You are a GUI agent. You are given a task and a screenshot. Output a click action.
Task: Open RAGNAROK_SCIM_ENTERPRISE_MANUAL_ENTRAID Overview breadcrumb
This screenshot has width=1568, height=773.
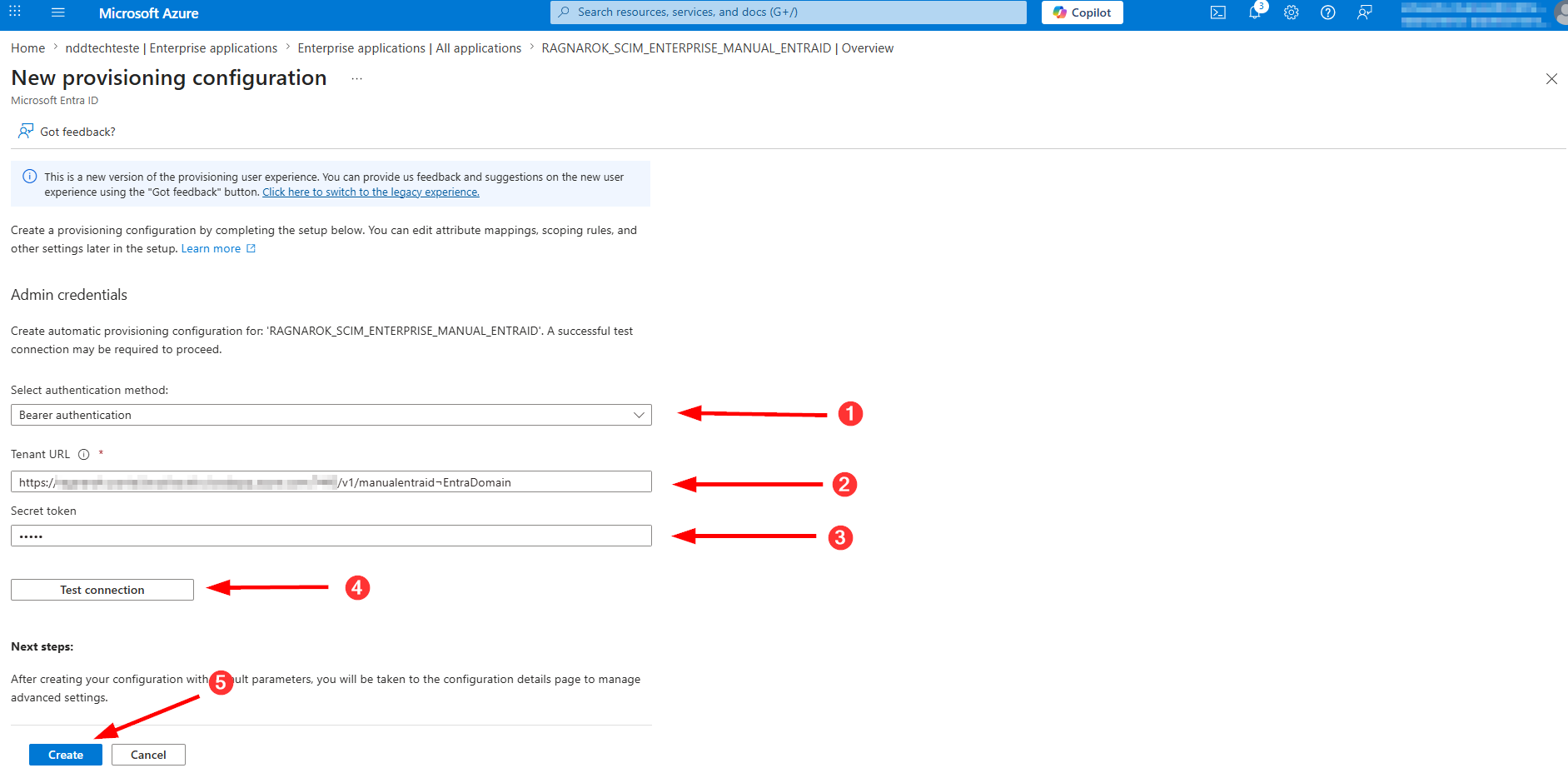tap(718, 48)
